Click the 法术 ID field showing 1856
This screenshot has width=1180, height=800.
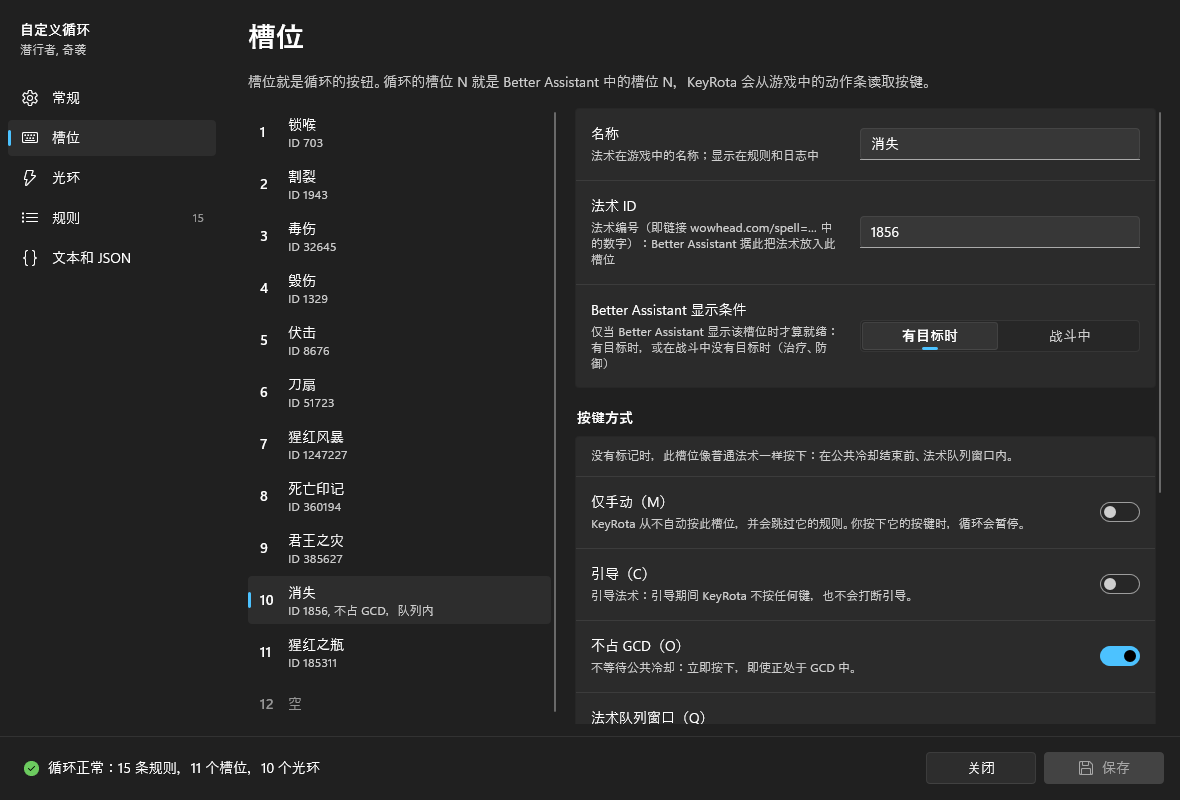pos(999,232)
